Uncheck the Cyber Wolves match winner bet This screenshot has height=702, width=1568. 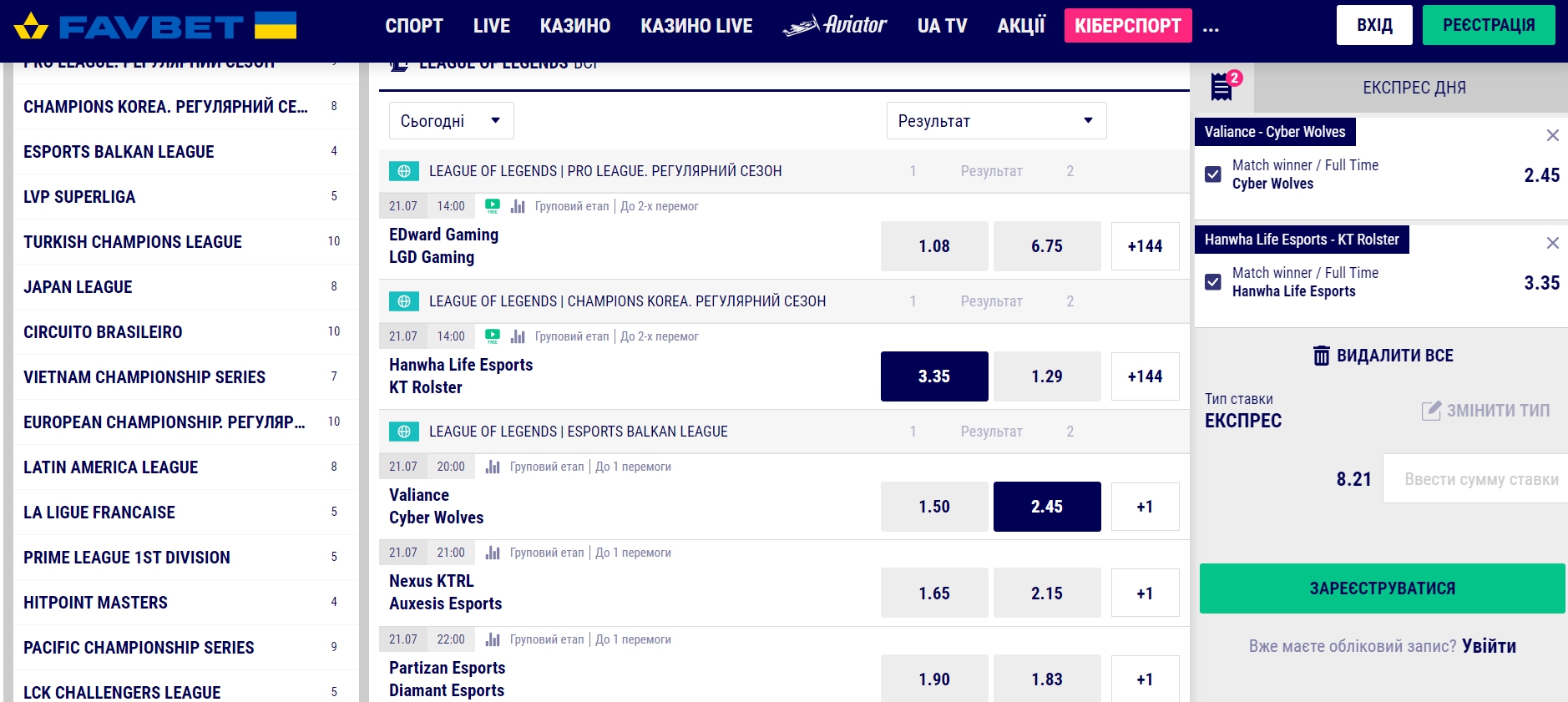pyautogui.click(x=1213, y=174)
